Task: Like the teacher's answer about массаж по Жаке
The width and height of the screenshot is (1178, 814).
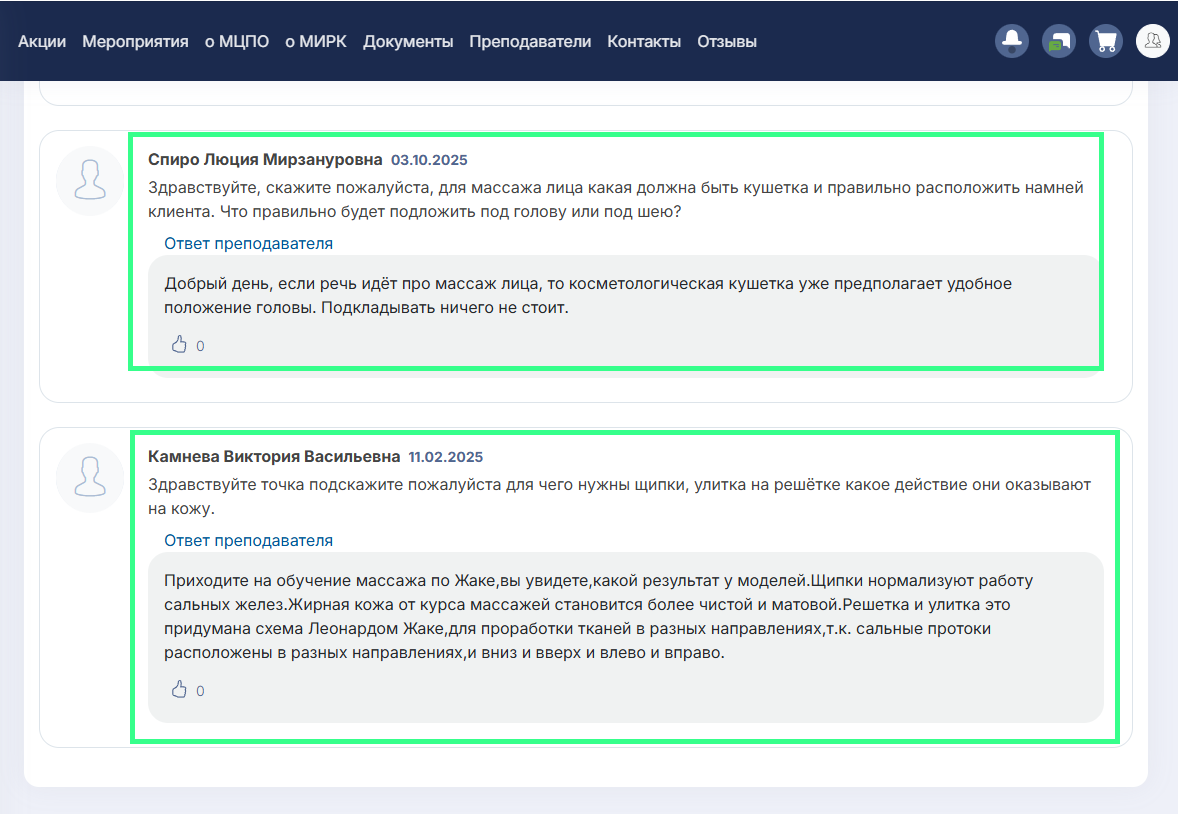Action: pos(179,690)
